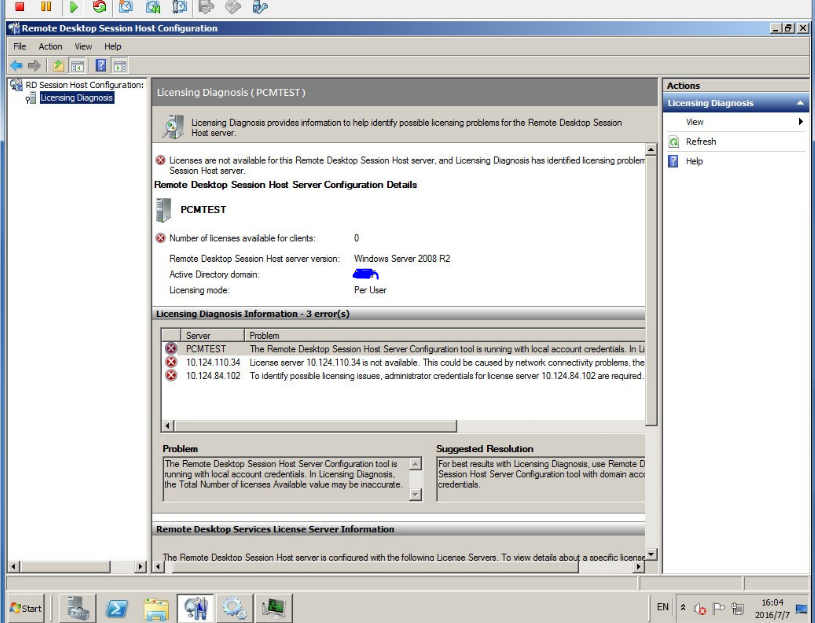The image size is (815, 623).
Task: Launch PowerShell from the taskbar
Action: [x=116, y=608]
